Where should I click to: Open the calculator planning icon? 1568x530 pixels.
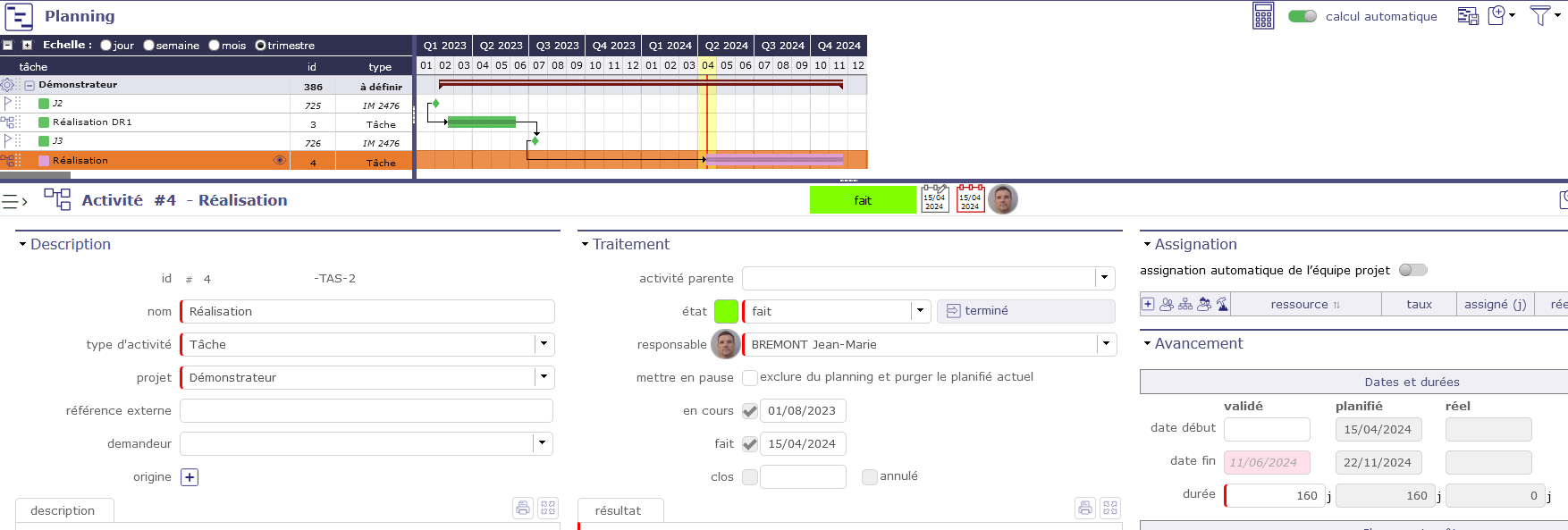point(1263,16)
